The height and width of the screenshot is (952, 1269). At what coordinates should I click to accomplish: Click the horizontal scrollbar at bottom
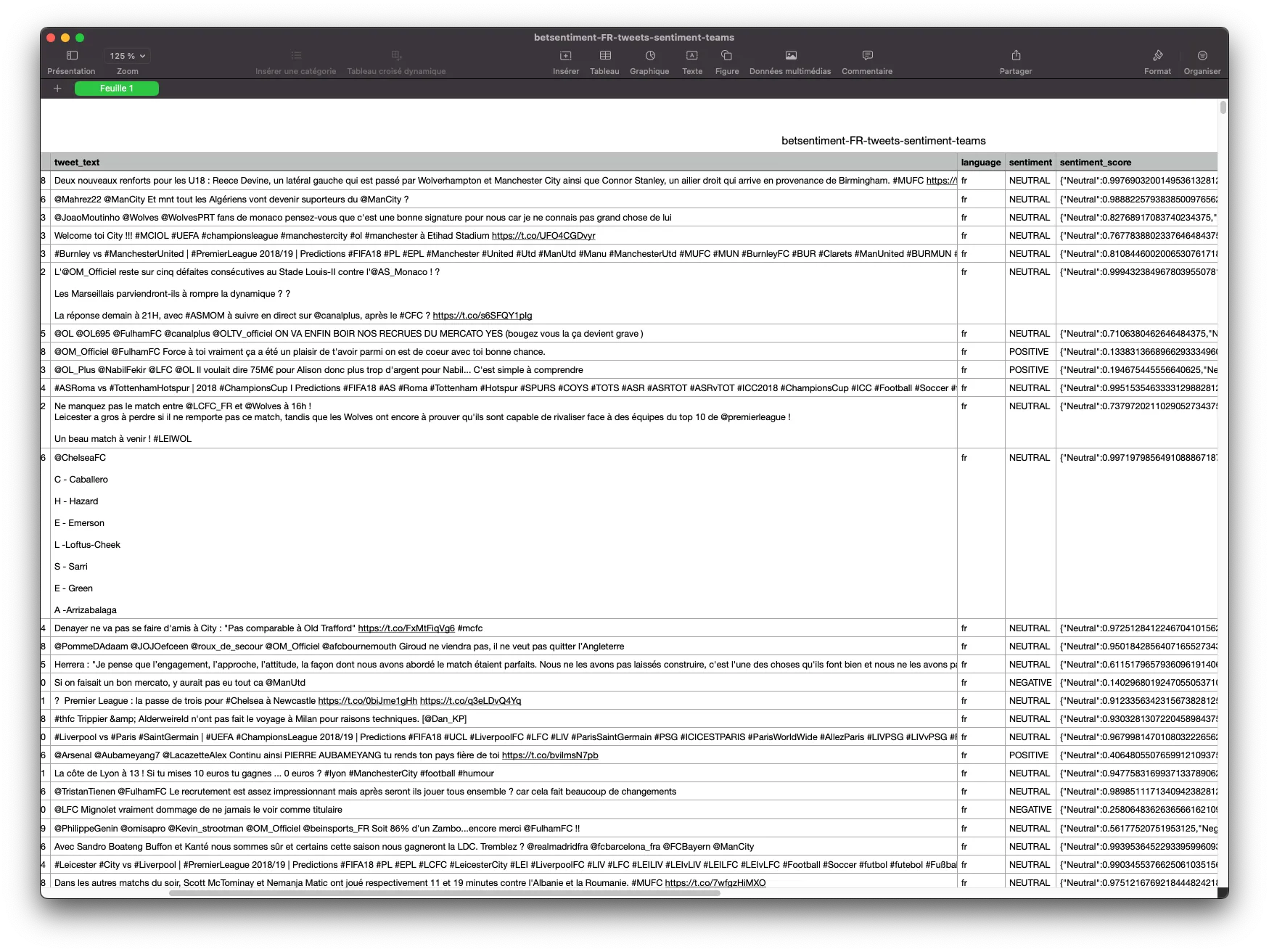[444, 893]
